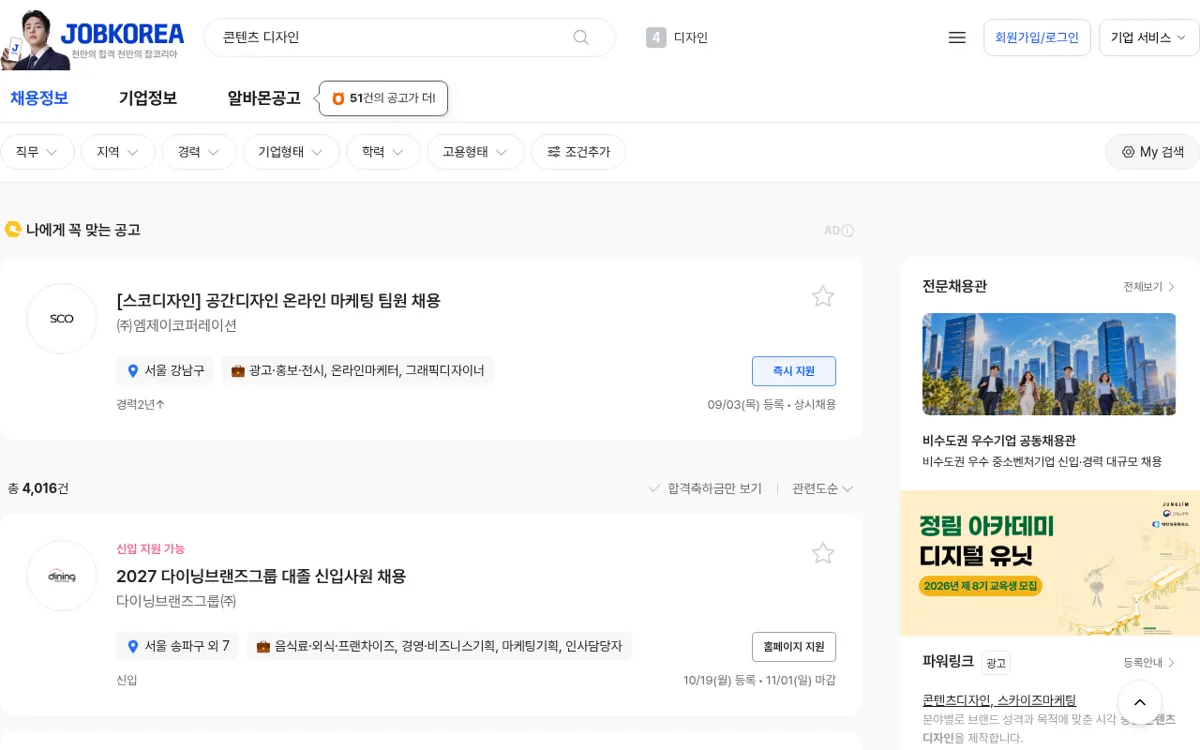Screen dimensions: 1200x750
Task: Switch to the 채용정보 tab
Action: 39,98
